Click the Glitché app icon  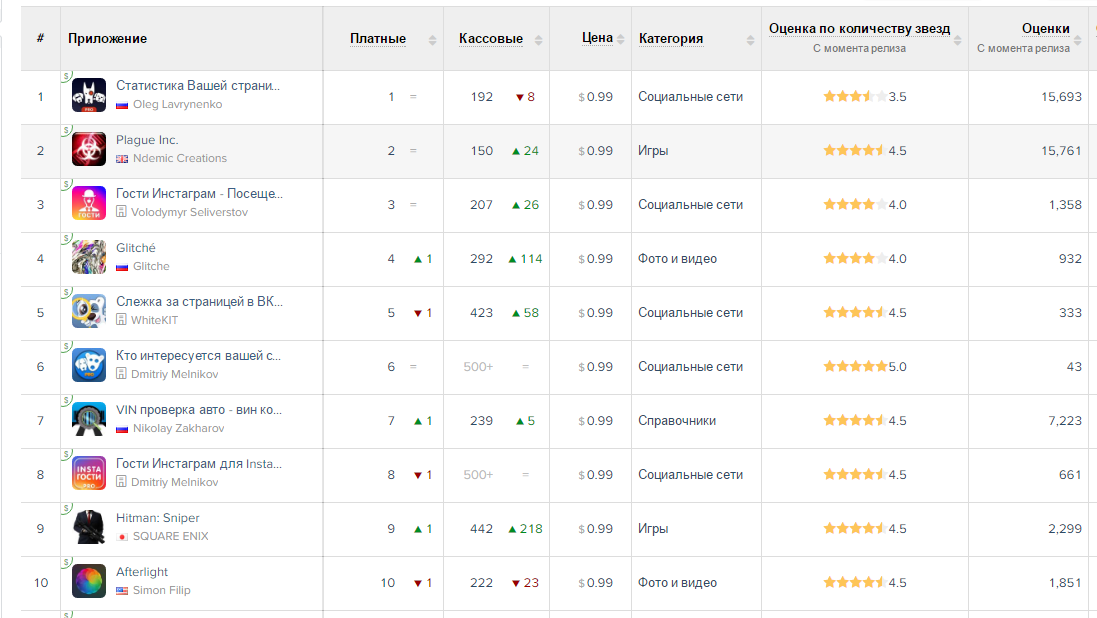[89, 257]
